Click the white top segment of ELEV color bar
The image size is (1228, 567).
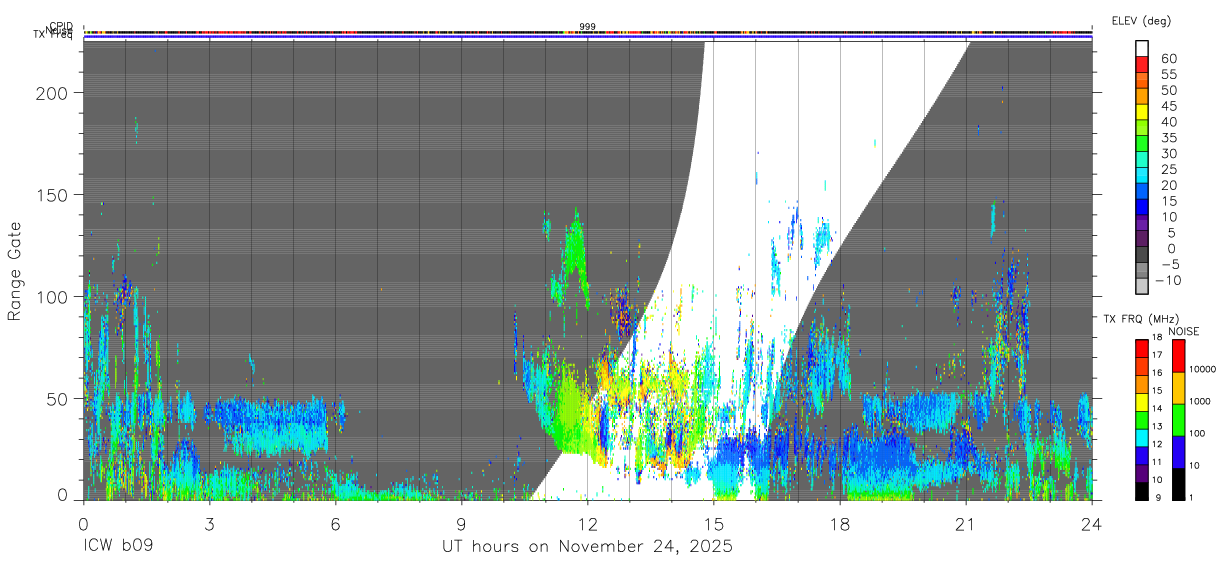pyautogui.click(x=1142, y=49)
